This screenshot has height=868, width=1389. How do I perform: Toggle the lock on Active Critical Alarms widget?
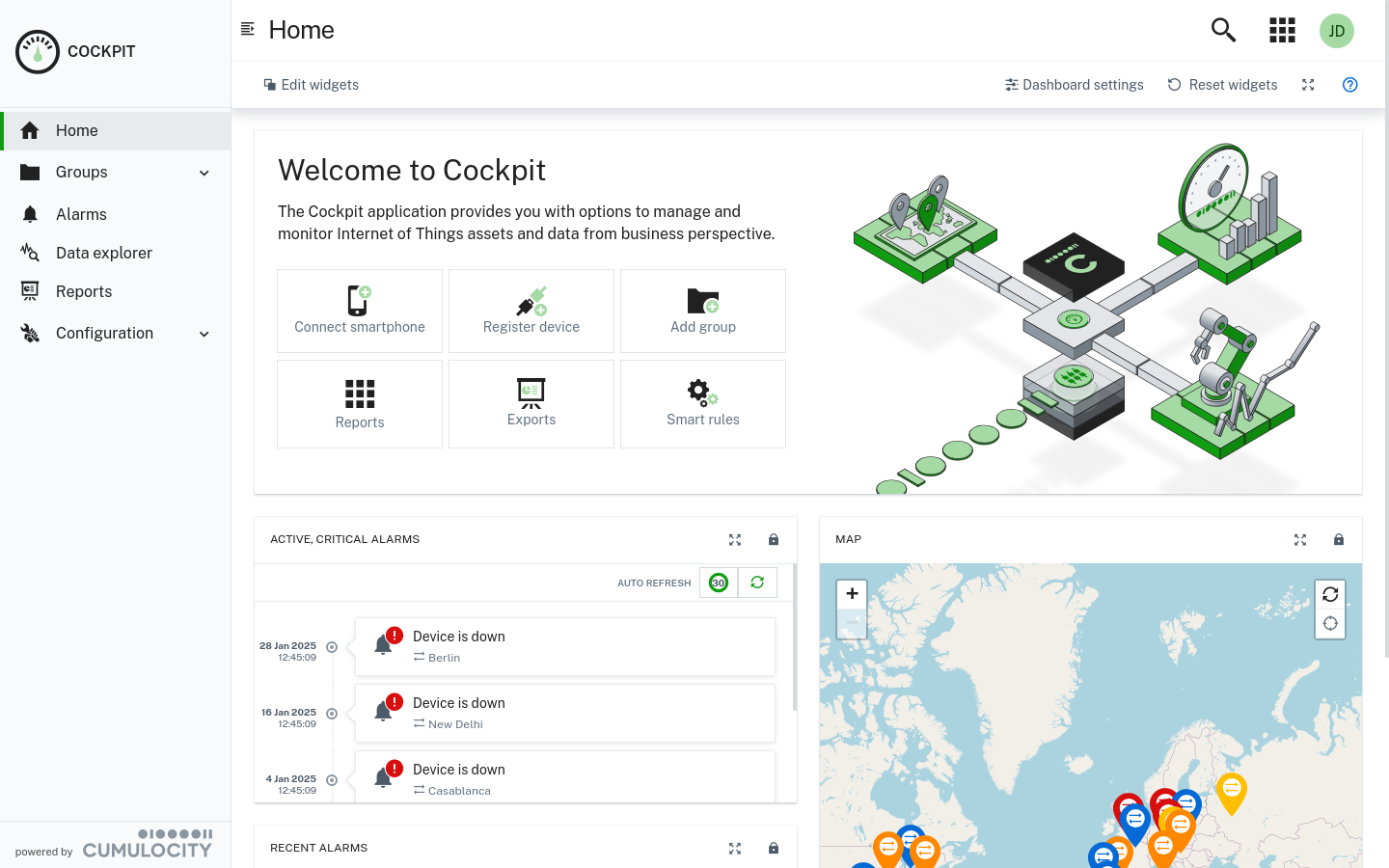click(773, 539)
